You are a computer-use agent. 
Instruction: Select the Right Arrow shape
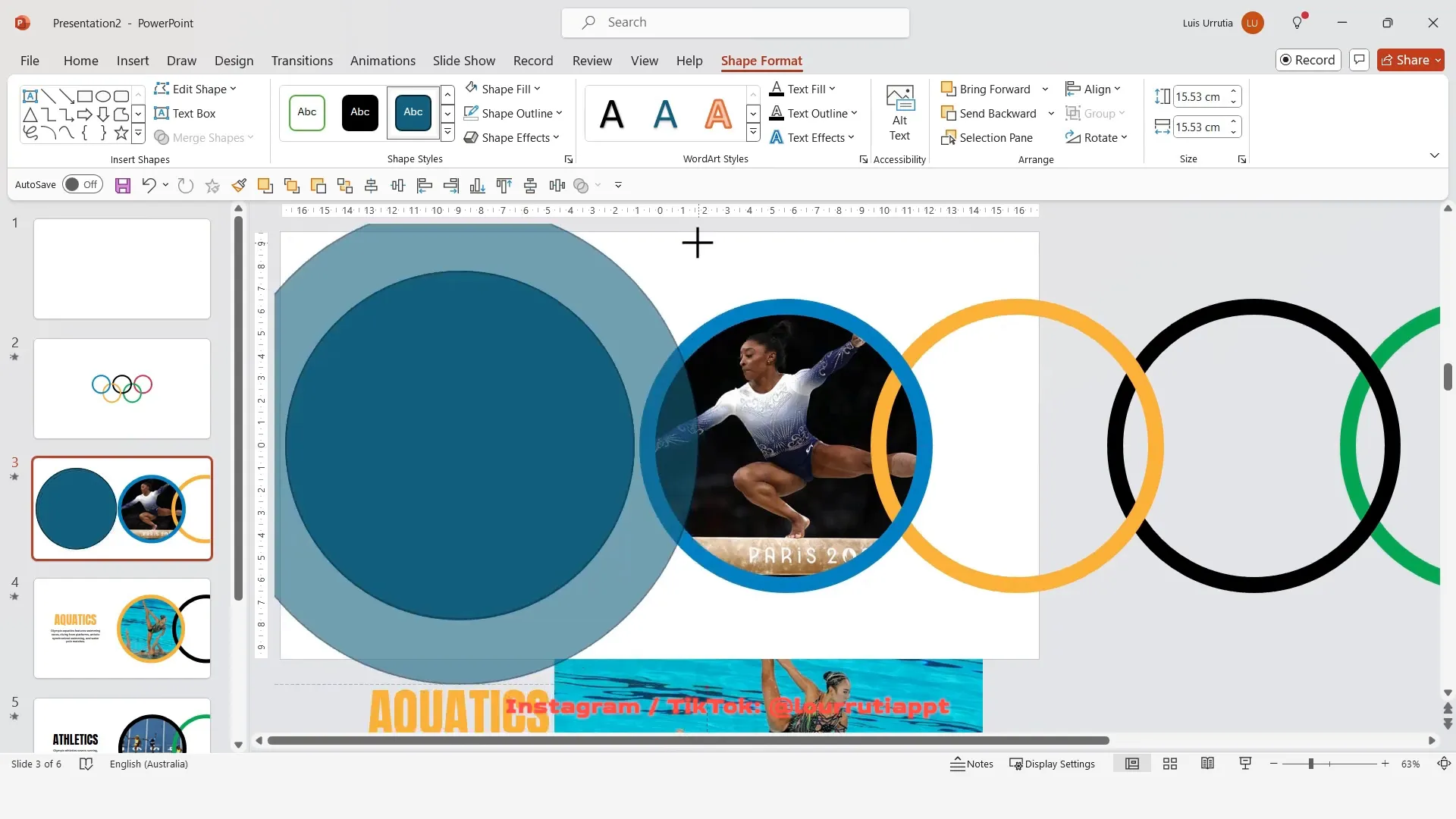[x=85, y=115]
